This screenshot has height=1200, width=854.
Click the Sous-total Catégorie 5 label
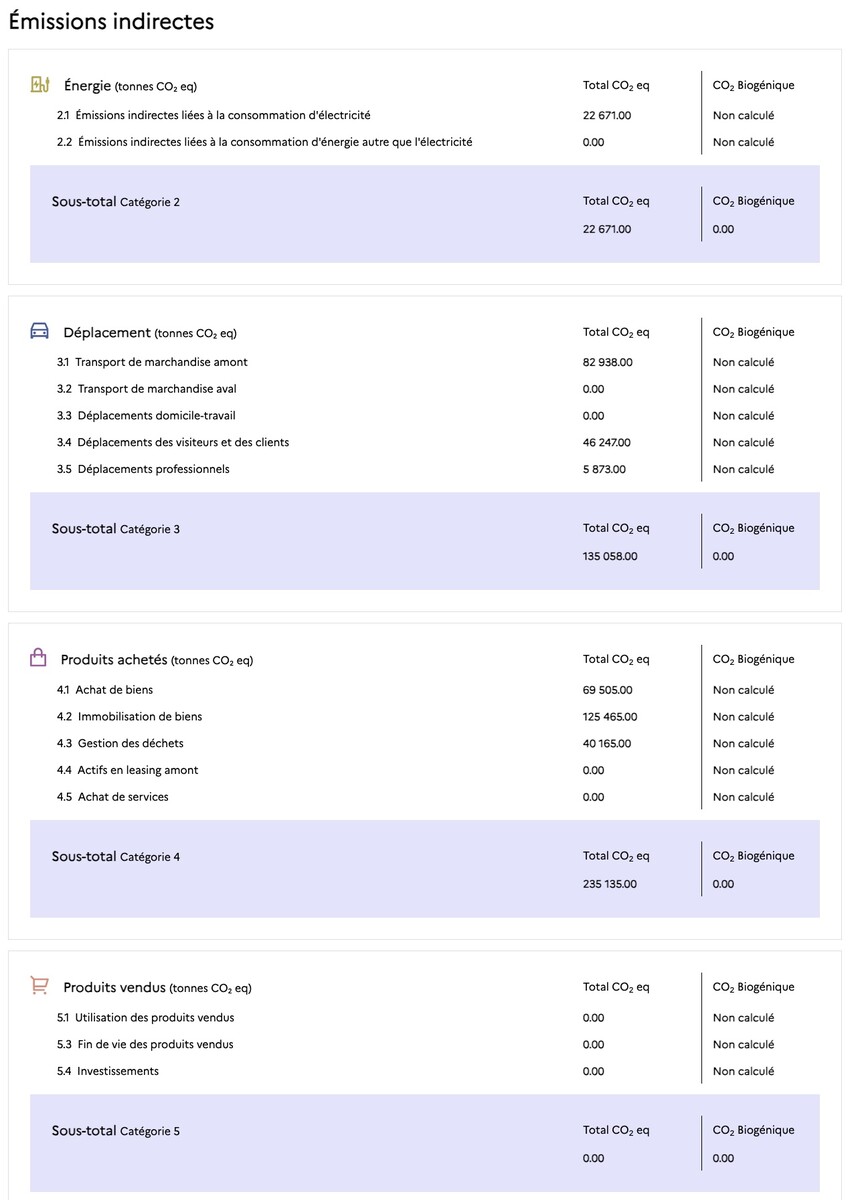pos(116,1131)
